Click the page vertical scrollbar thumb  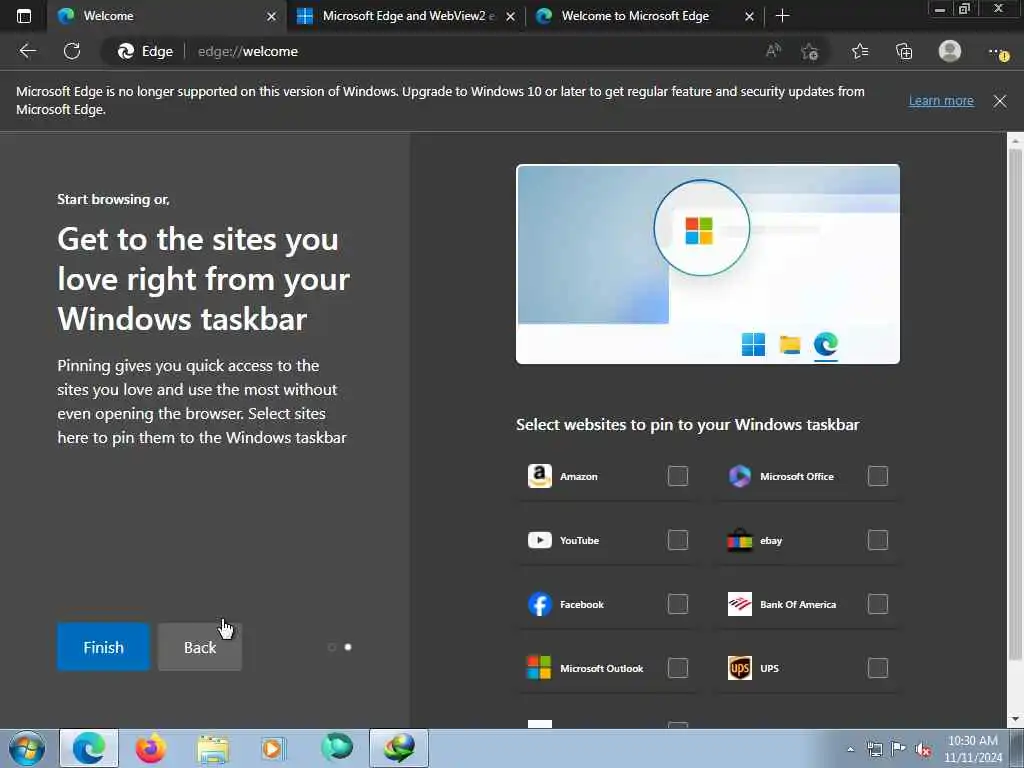[1015, 405]
